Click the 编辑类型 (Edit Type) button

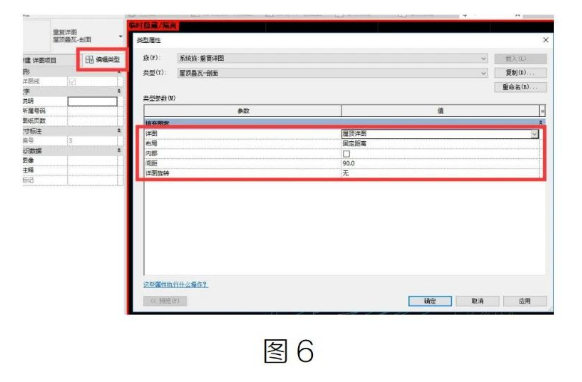pos(102,59)
